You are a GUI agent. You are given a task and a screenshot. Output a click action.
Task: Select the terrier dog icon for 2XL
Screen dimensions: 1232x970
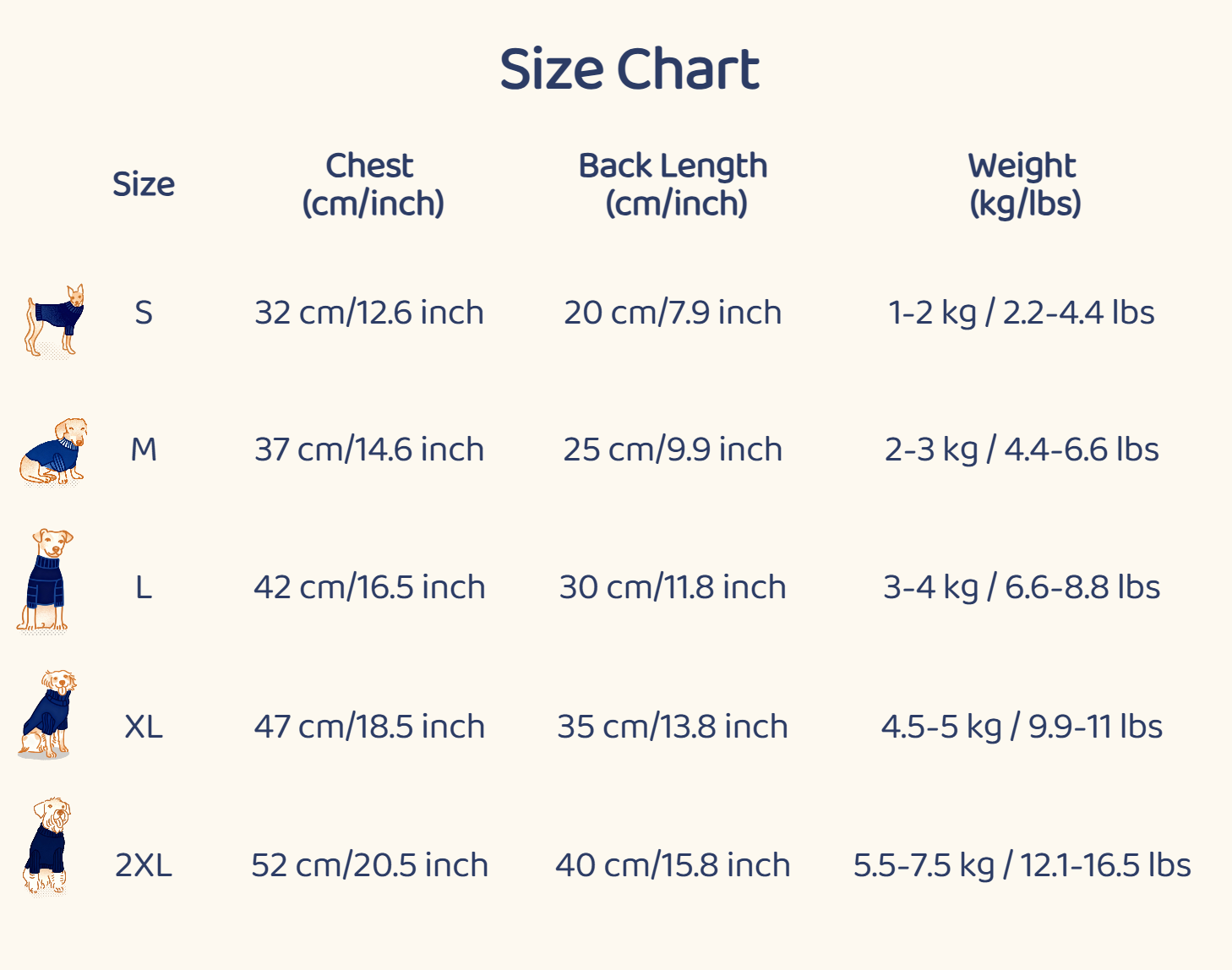[47, 845]
